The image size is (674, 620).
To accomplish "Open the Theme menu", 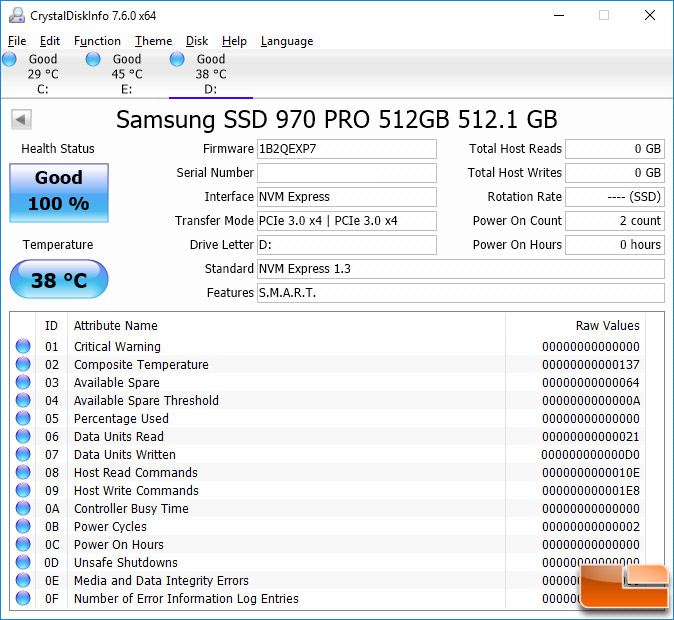I will 153,41.
